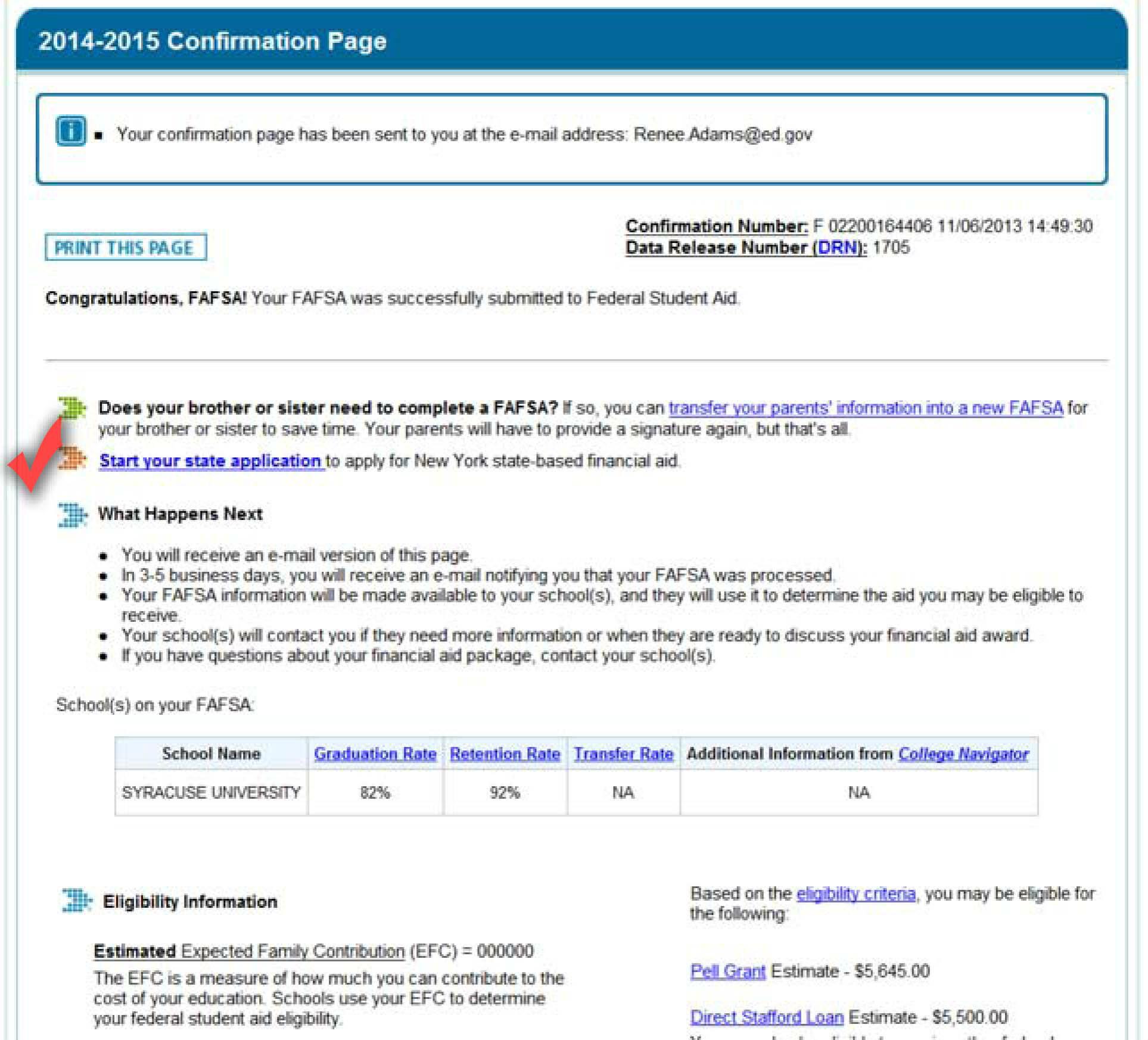Visit the College Navigator link
Image resolution: width=1148 pixels, height=1040 pixels.
tap(963, 754)
